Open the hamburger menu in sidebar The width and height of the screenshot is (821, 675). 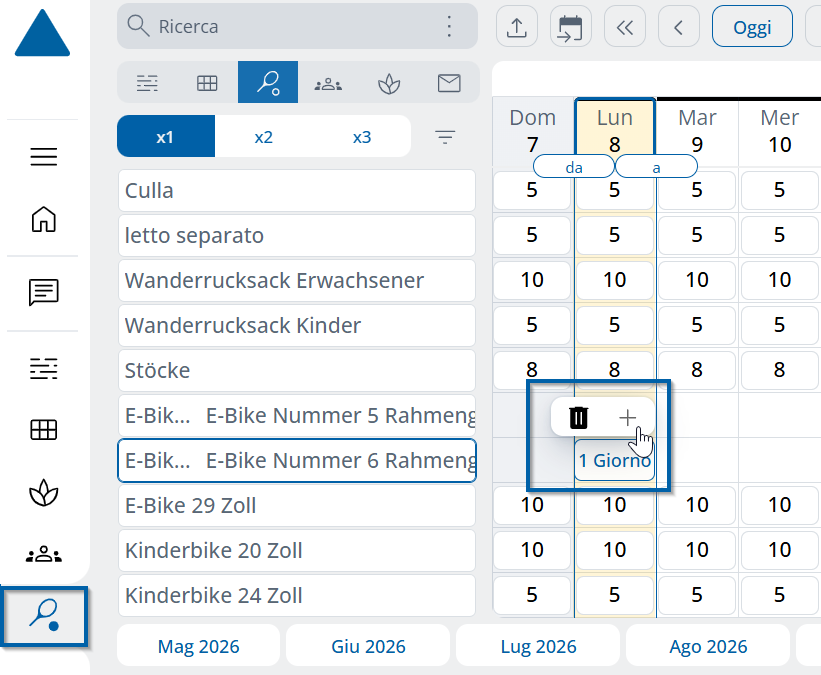coord(43,157)
